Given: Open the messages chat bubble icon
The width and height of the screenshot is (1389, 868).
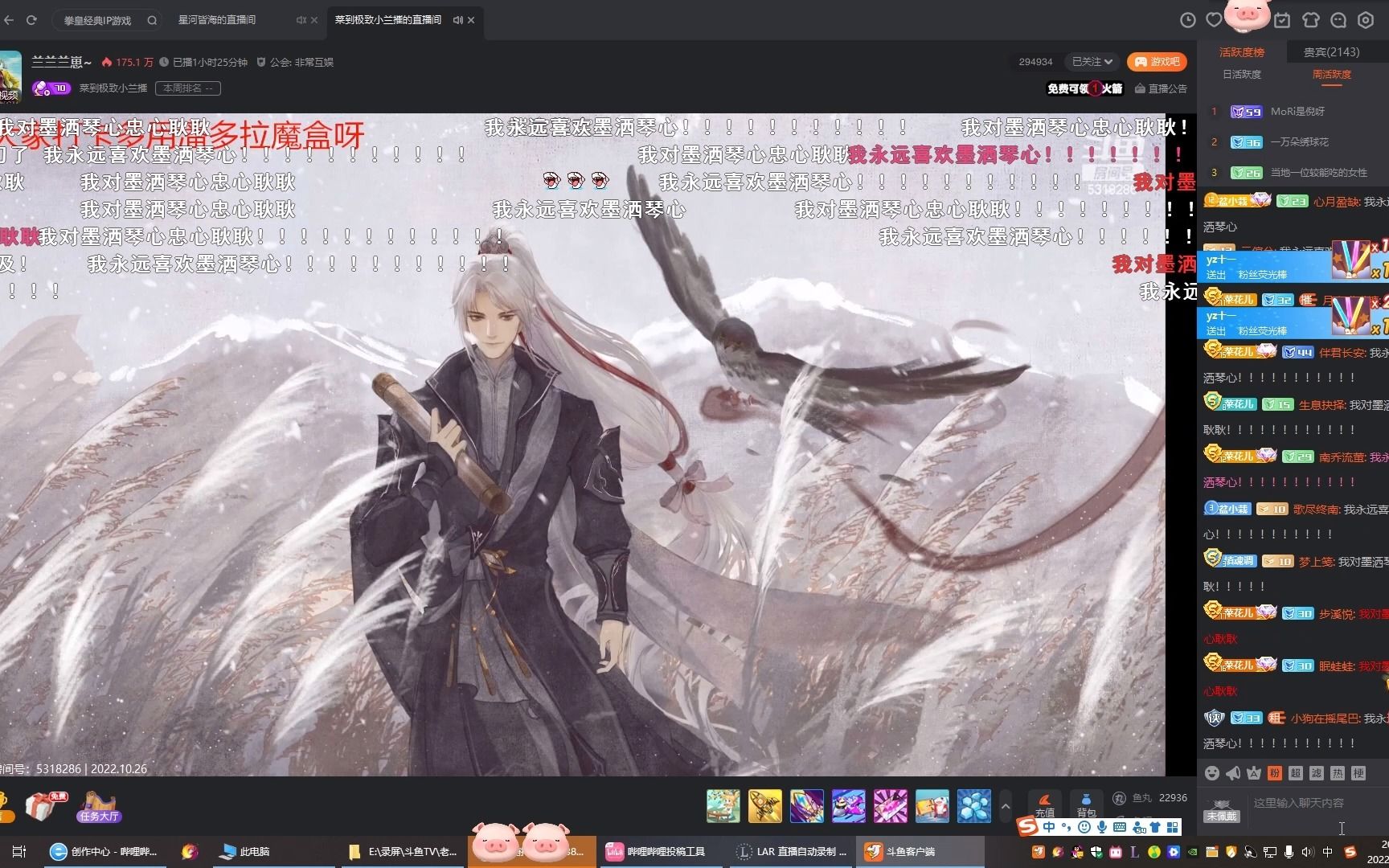Looking at the screenshot, I should pyautogui.click(x=1338, y=20).
